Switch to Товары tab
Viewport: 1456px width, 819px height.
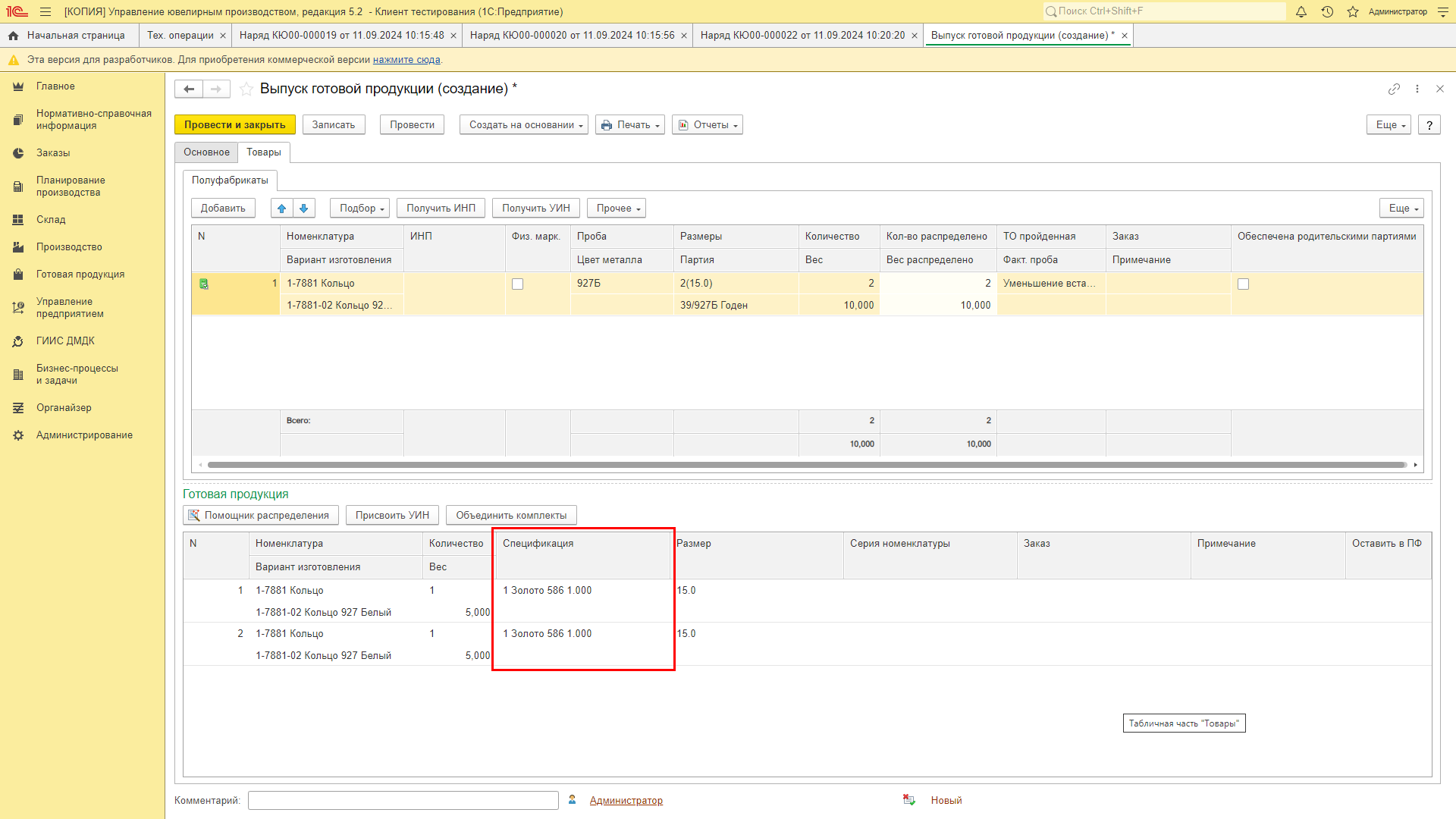pos(264,152)
